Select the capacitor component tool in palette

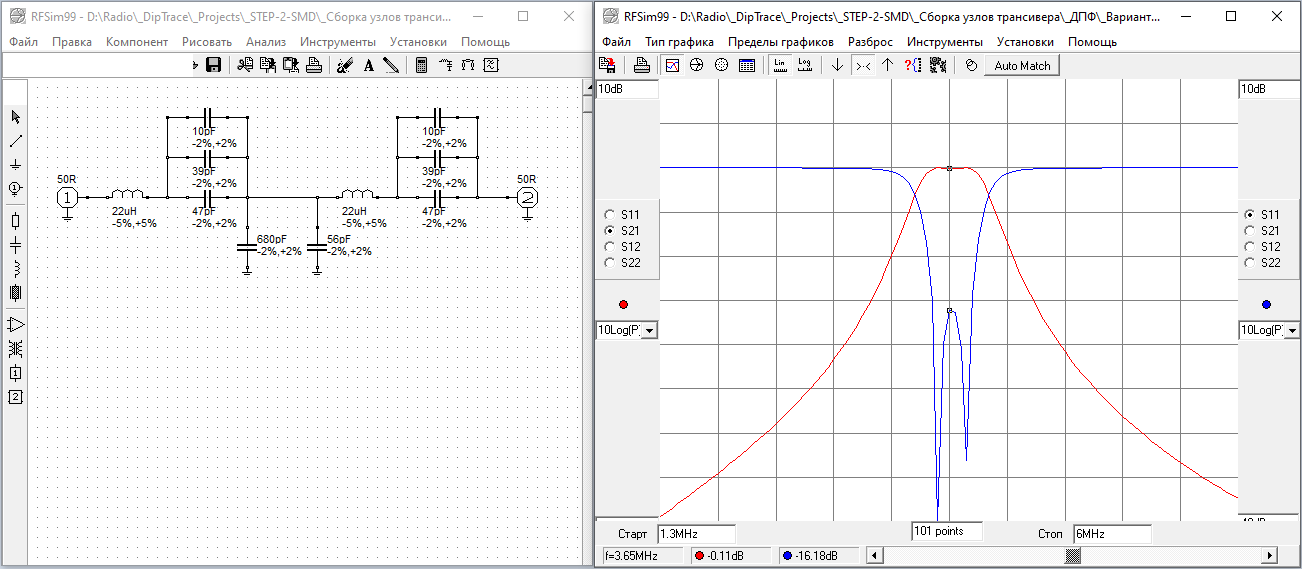point(15,245)
